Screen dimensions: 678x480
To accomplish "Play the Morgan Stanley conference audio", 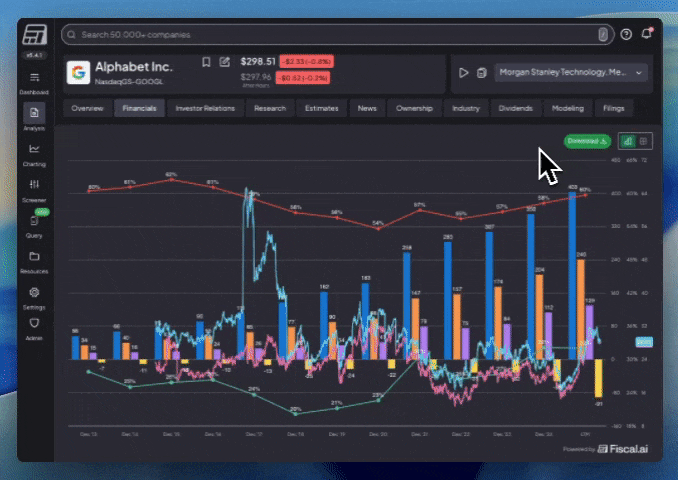I will coord(464,73).
